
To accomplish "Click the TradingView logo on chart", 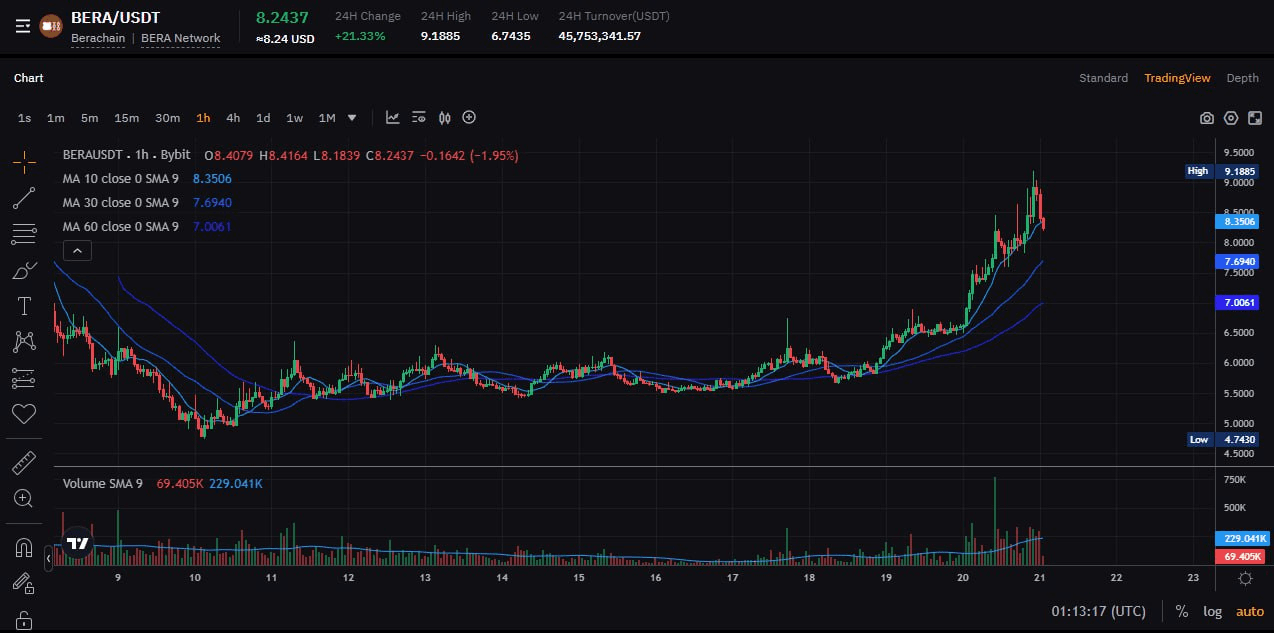I will coord(77,544).
